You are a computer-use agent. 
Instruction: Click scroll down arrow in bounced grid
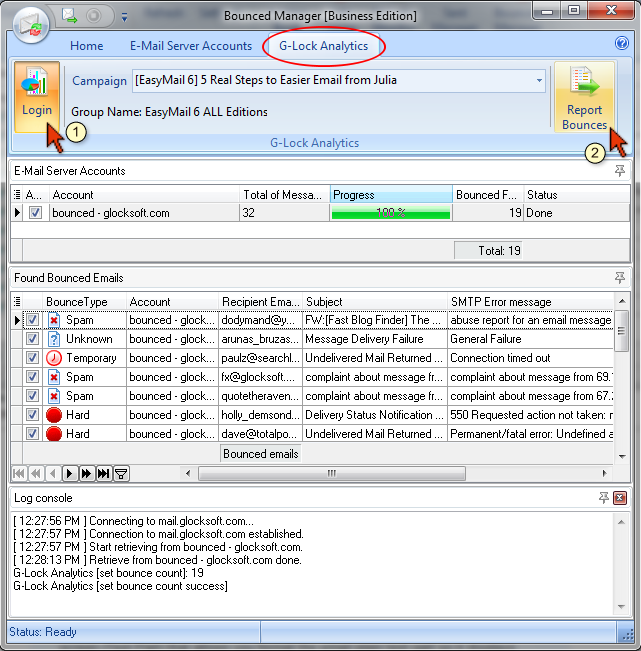(621, 456)
